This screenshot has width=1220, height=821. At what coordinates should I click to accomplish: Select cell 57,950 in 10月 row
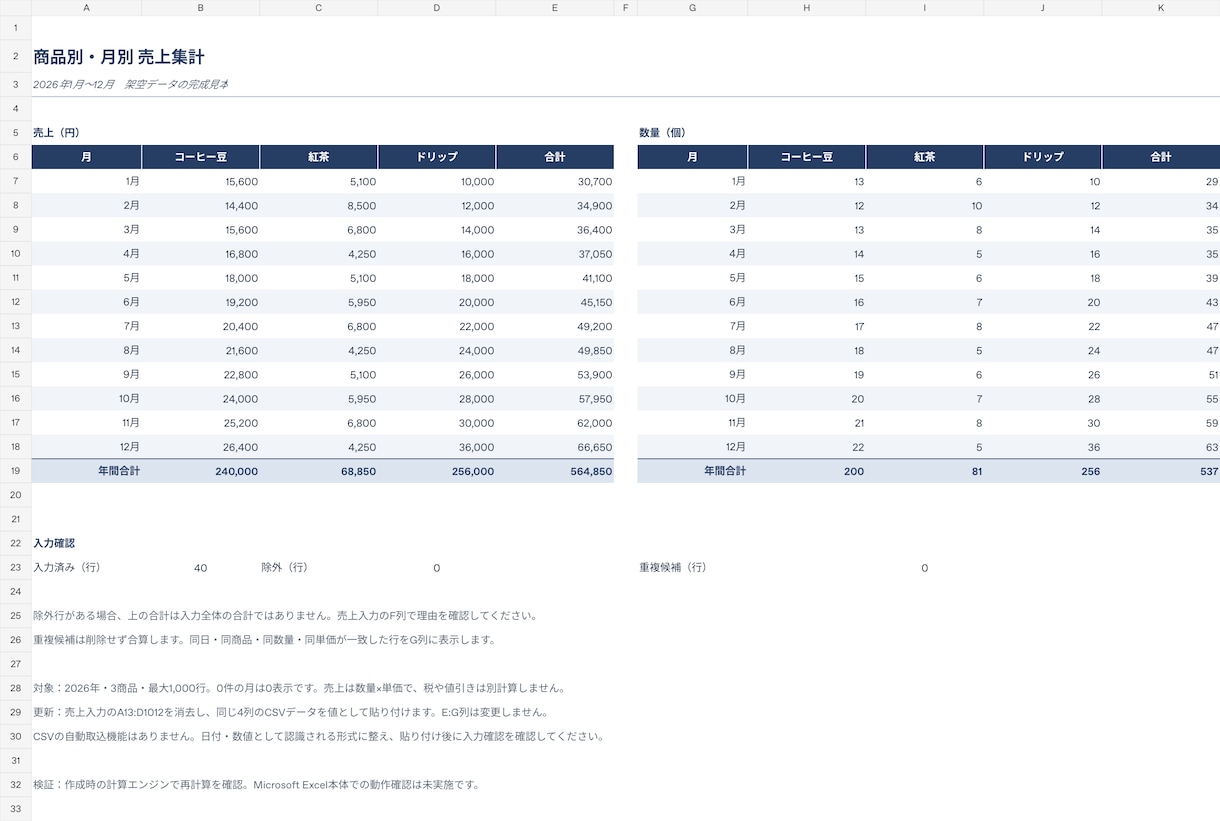(x=555, y=398)
